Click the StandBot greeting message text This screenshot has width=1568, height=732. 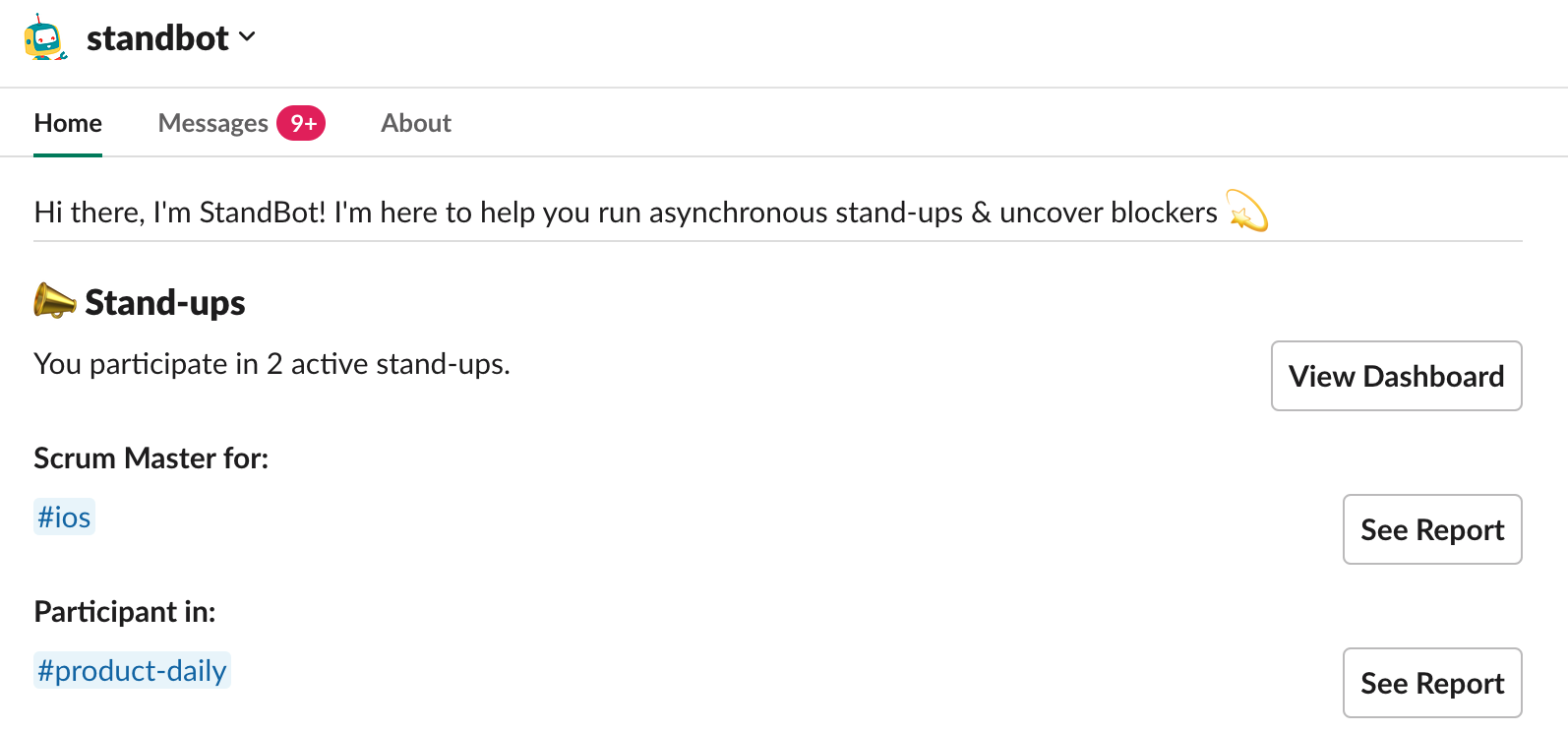[626, 212]
